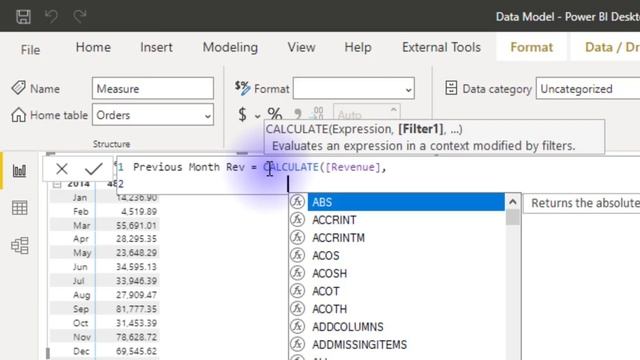Click the Undo arrow icon

pyautogui.click(x=51, y=16)
